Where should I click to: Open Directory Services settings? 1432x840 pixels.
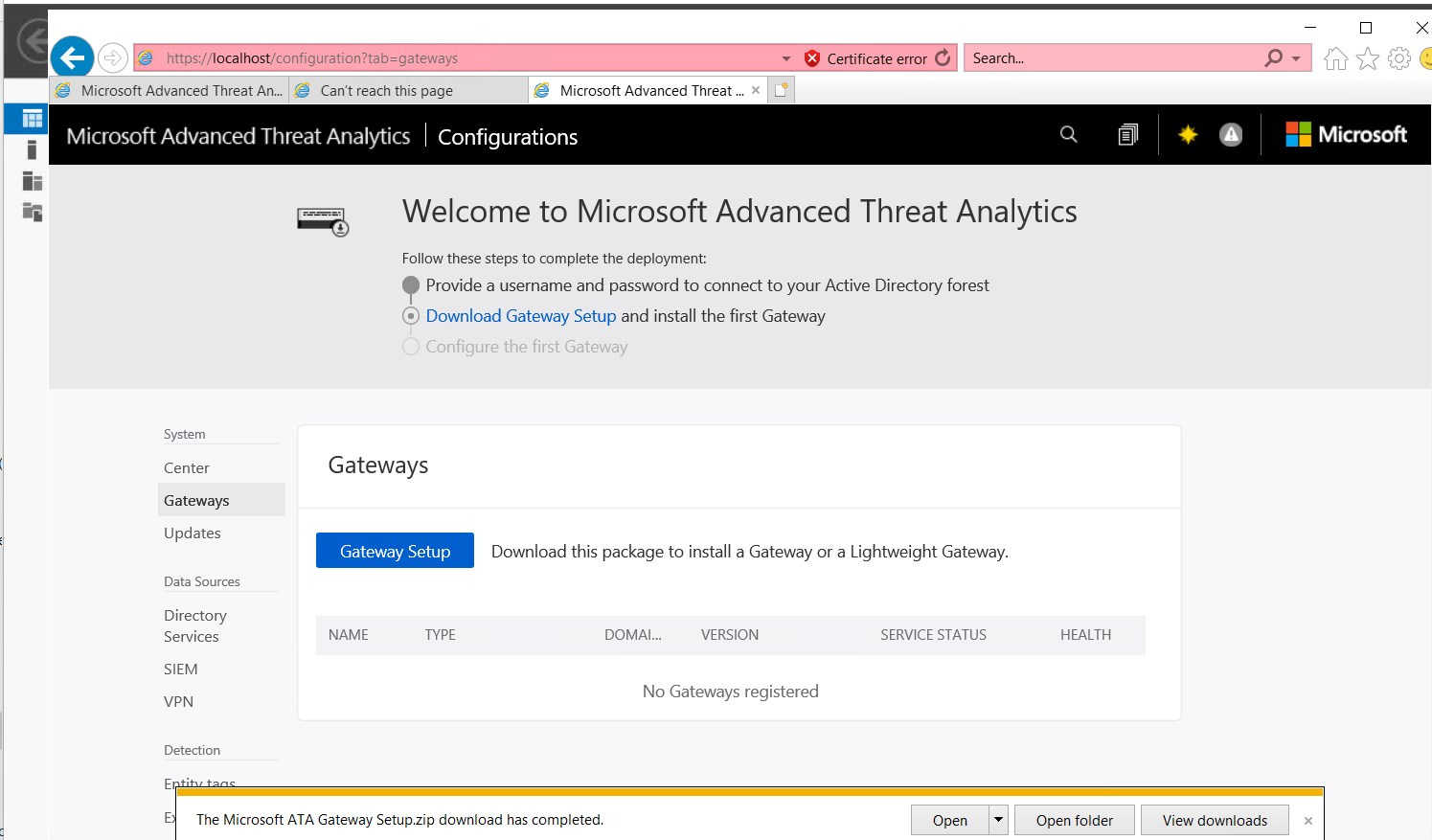coord(195,625)
